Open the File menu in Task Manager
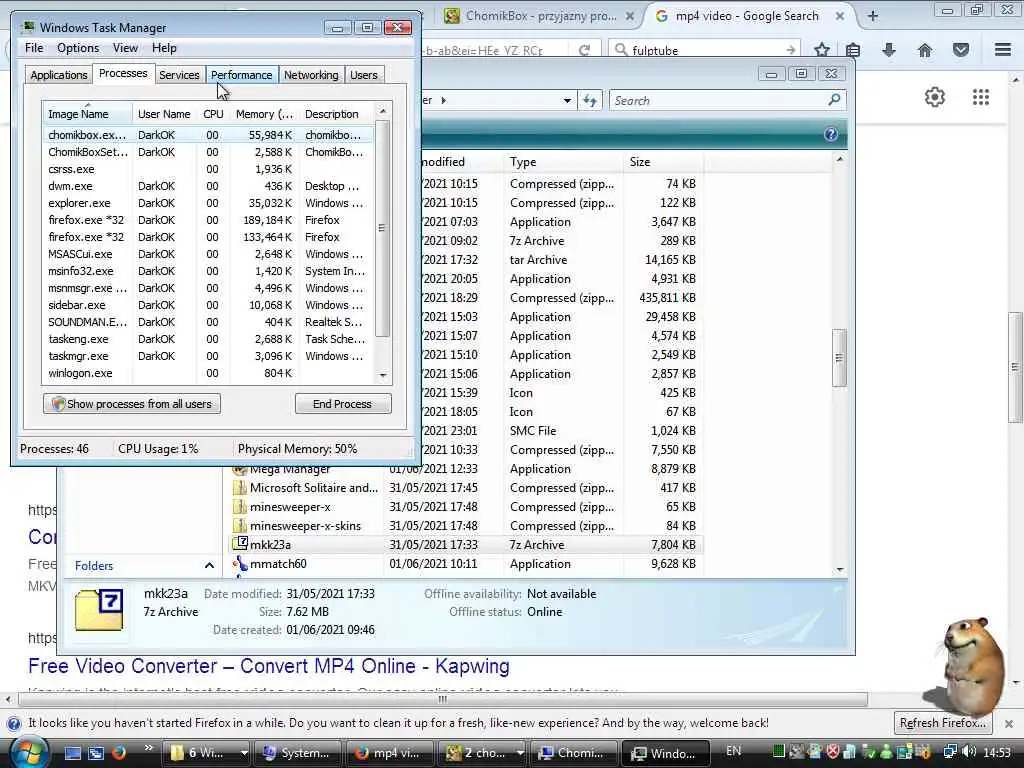The width and height of the screenshot is (1024, 768). point(34,48)
